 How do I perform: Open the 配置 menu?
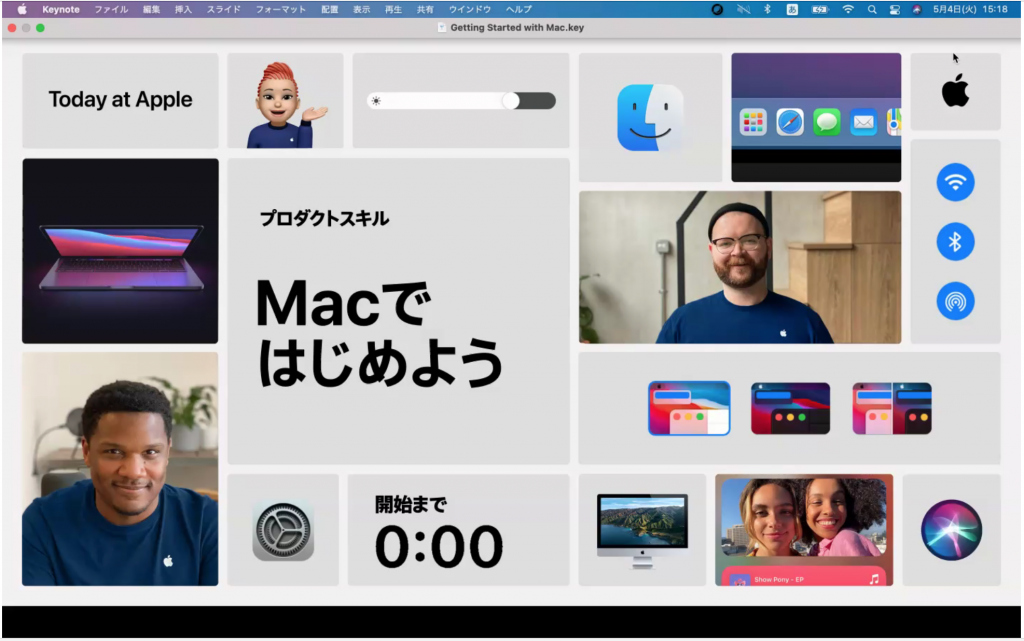point(330,9)
